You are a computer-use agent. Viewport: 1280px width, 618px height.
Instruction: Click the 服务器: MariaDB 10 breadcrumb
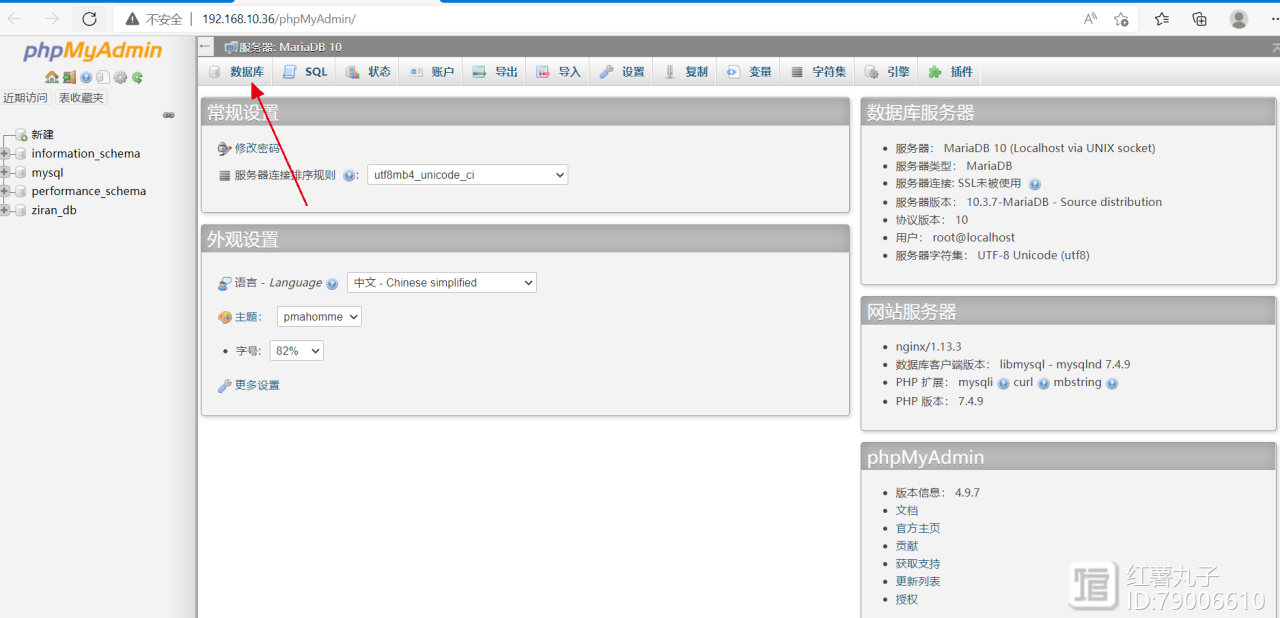[x=290, y=47]
